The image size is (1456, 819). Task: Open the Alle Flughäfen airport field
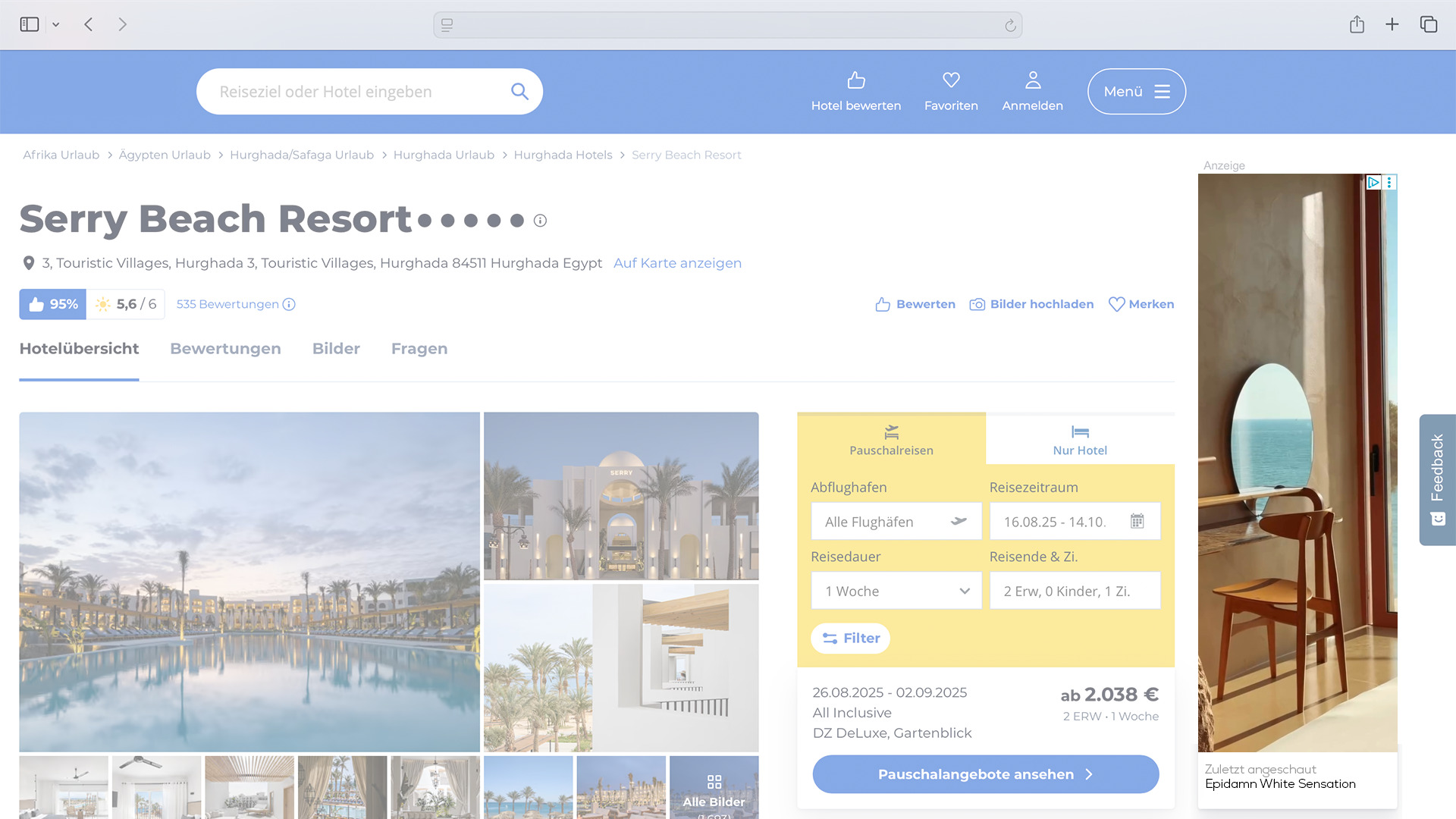(896, 522)
